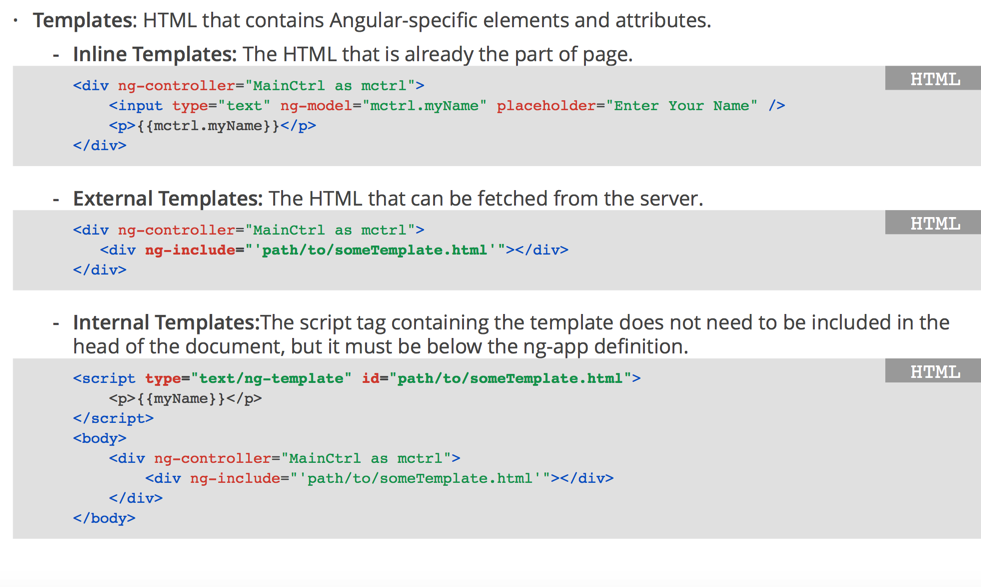Click the closing </body> tag line
The width and height of the screenshot is (981, 587).
(x=104, y=519)
